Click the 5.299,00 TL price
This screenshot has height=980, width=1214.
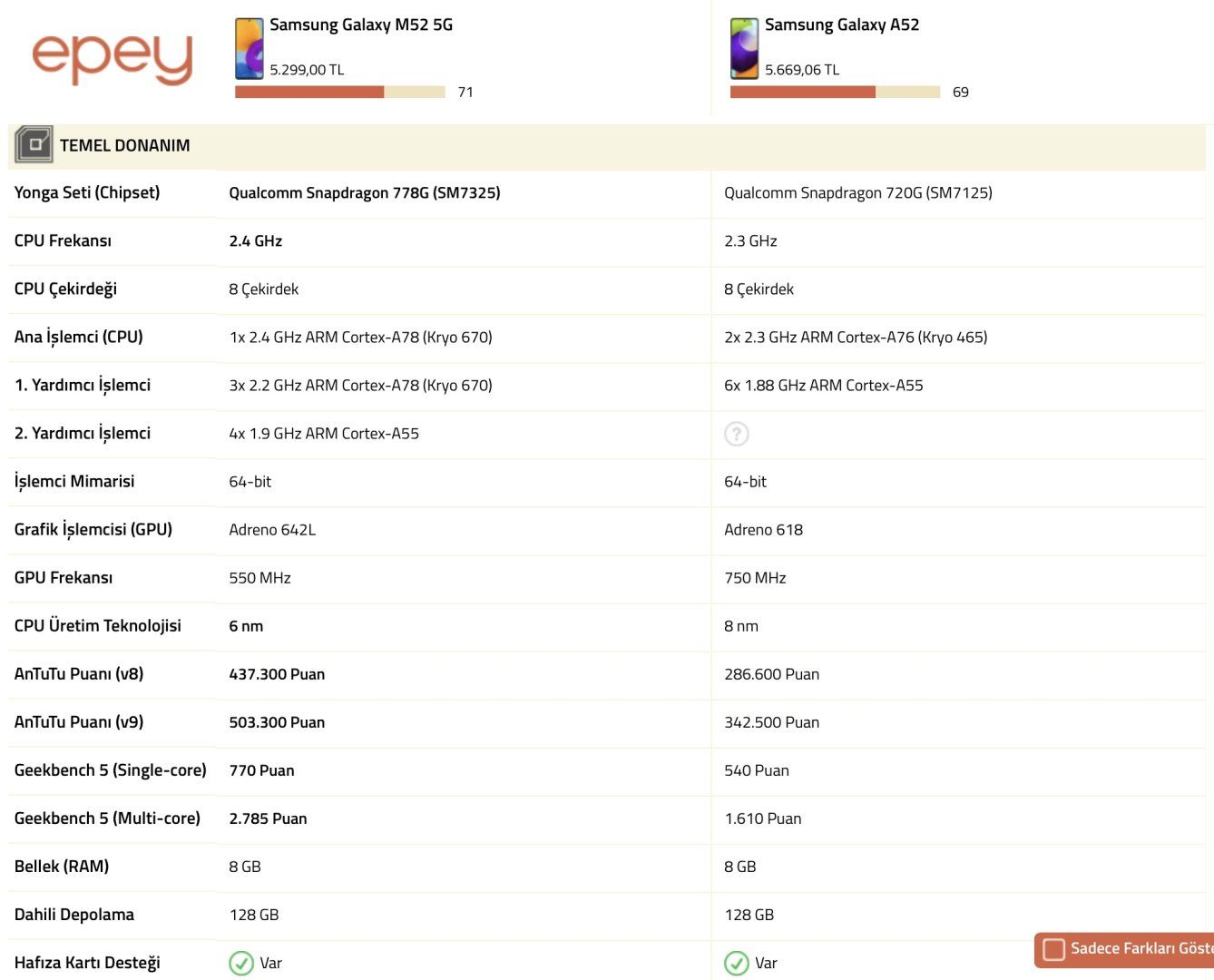pos(307,70)
